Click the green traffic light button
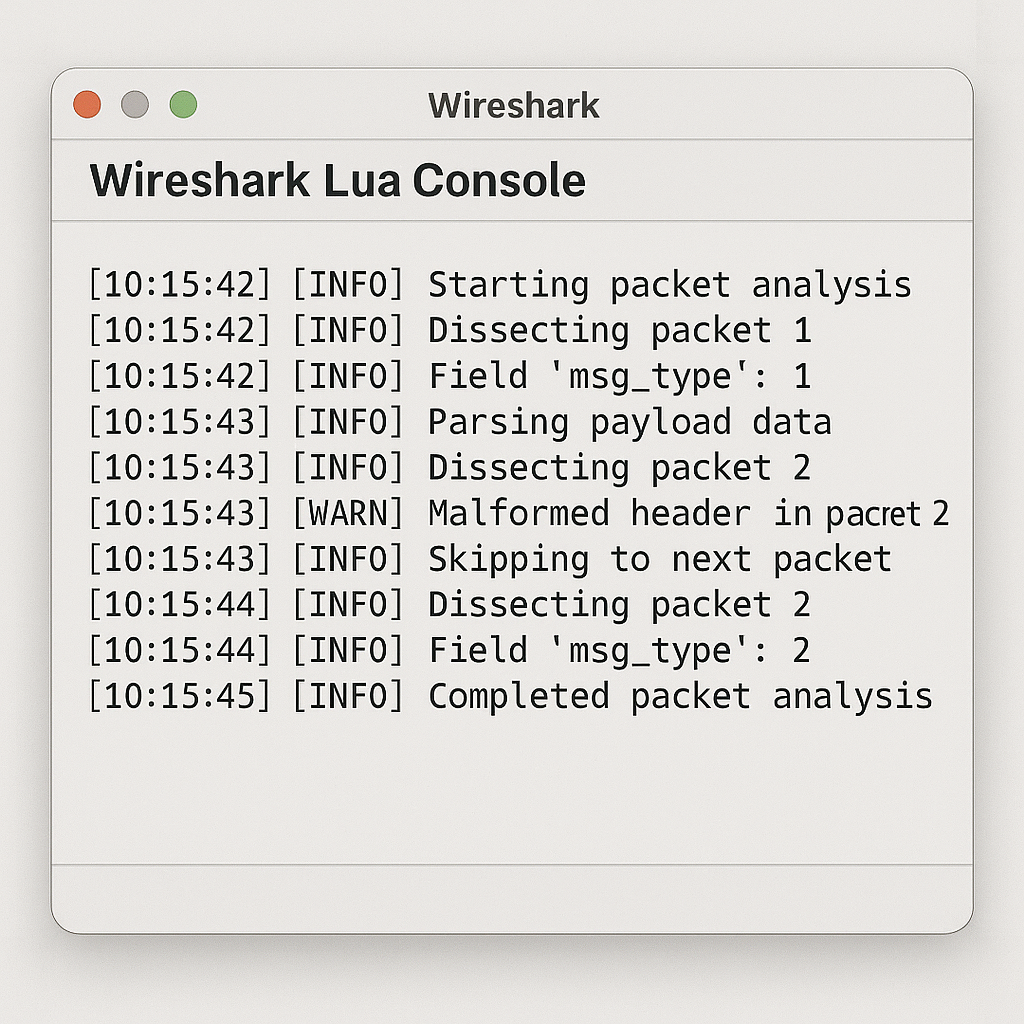 coord(182,103)
